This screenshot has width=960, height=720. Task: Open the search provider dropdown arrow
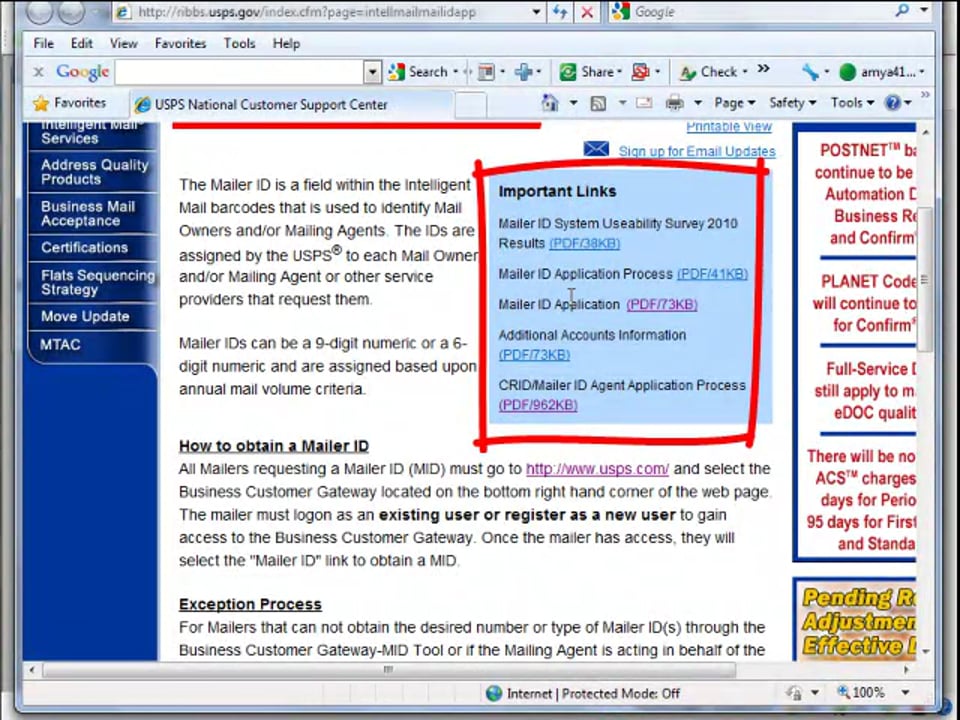(x=924, y=10)
